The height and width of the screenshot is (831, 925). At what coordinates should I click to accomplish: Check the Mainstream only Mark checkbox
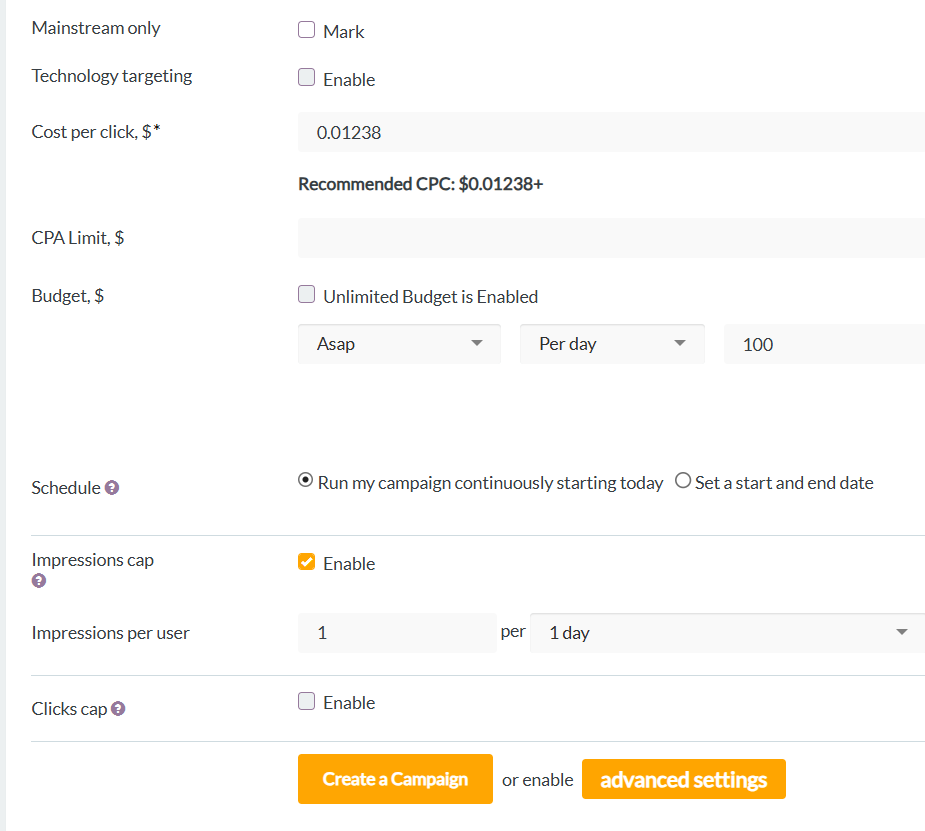[x=306, y=29]
